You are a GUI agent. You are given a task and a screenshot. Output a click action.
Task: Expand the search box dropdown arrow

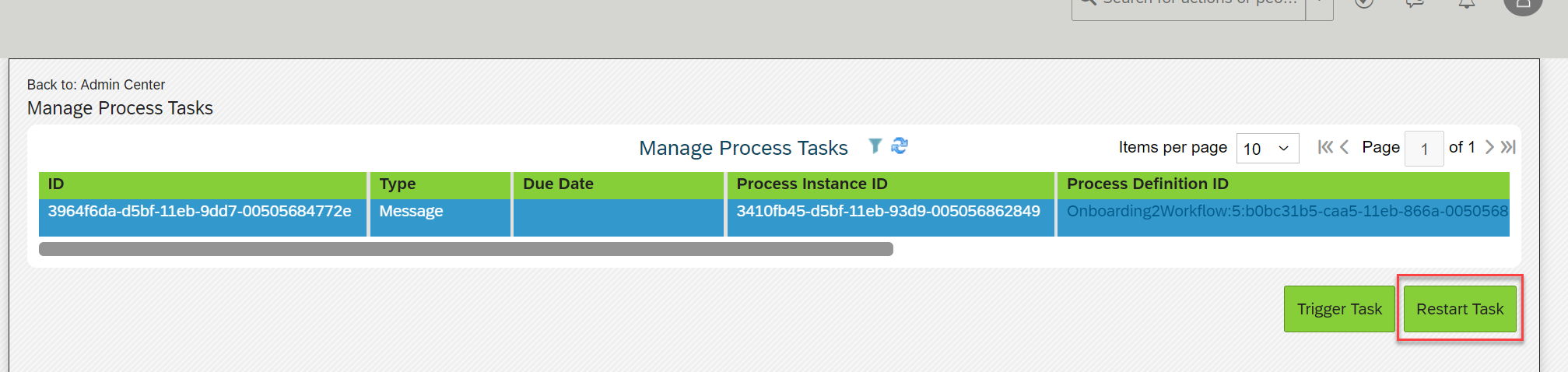point(1320,6)
